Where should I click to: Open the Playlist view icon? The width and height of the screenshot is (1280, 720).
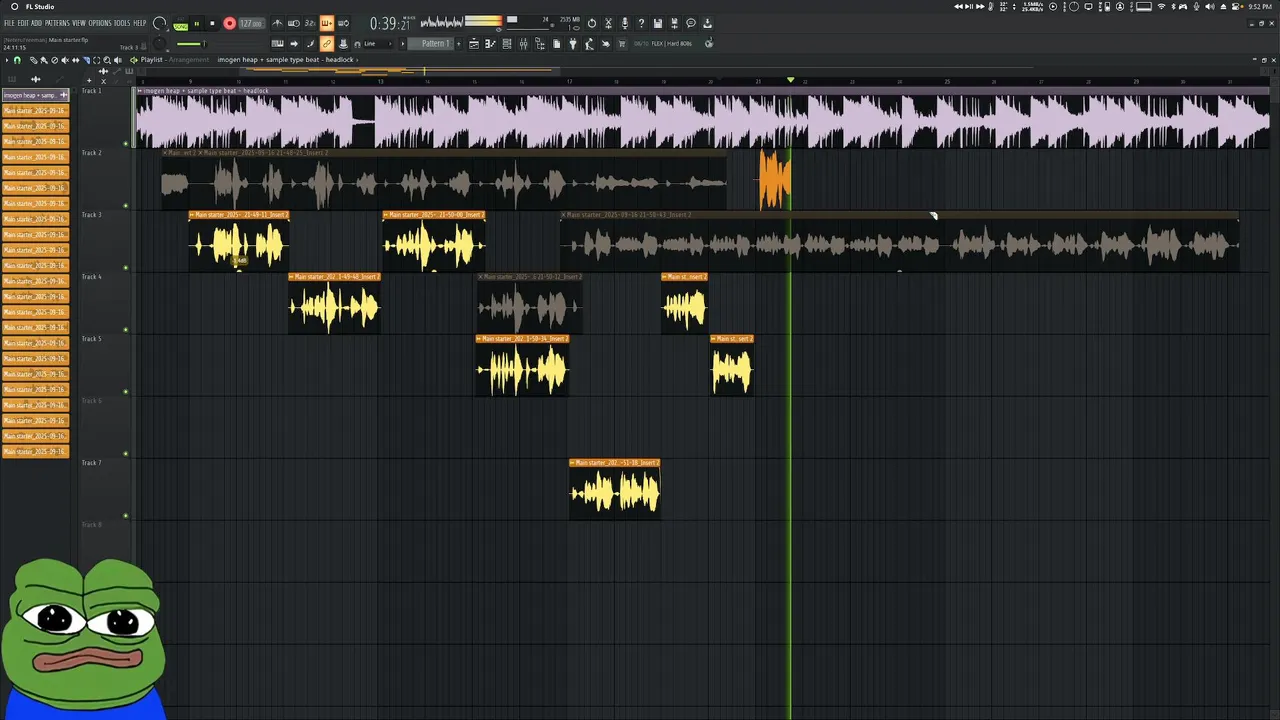click(x=474, y=44)
